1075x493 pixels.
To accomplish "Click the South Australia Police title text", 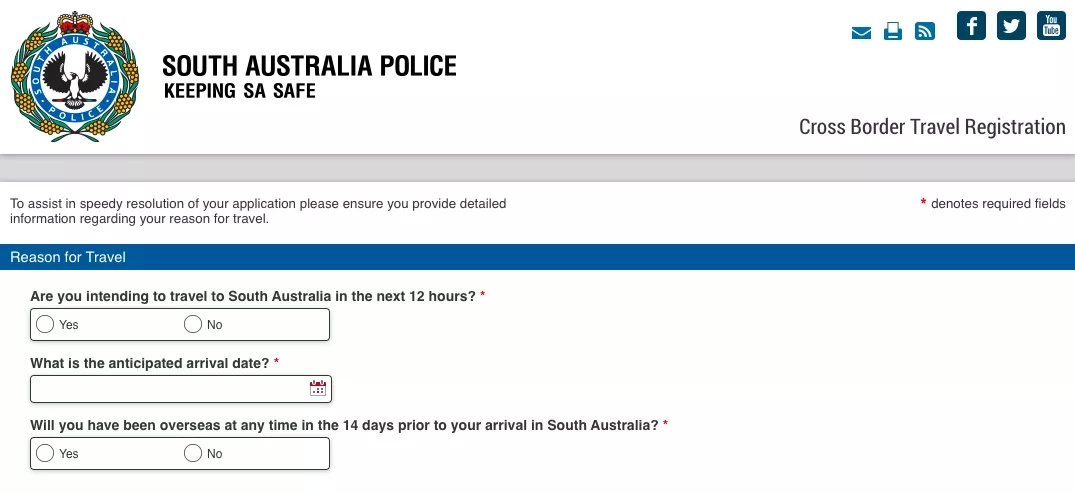I will click(309, 66).
